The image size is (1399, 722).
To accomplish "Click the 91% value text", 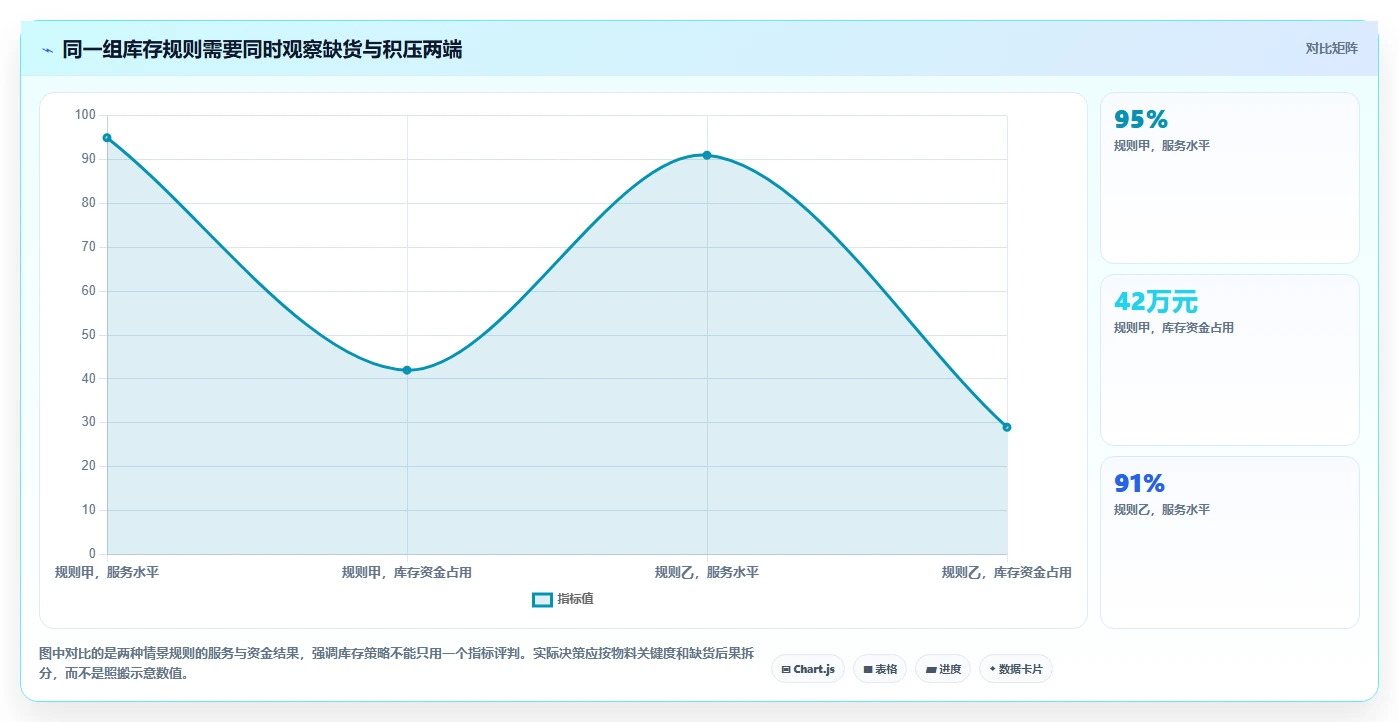I will coord(1140,483).
